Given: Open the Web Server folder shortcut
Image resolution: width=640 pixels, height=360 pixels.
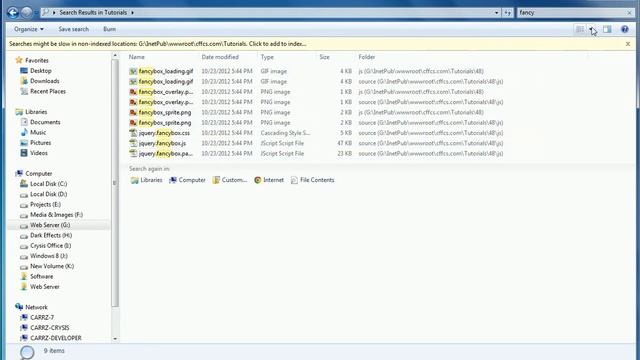Looking at the screenshot, I should pos(44,287).
